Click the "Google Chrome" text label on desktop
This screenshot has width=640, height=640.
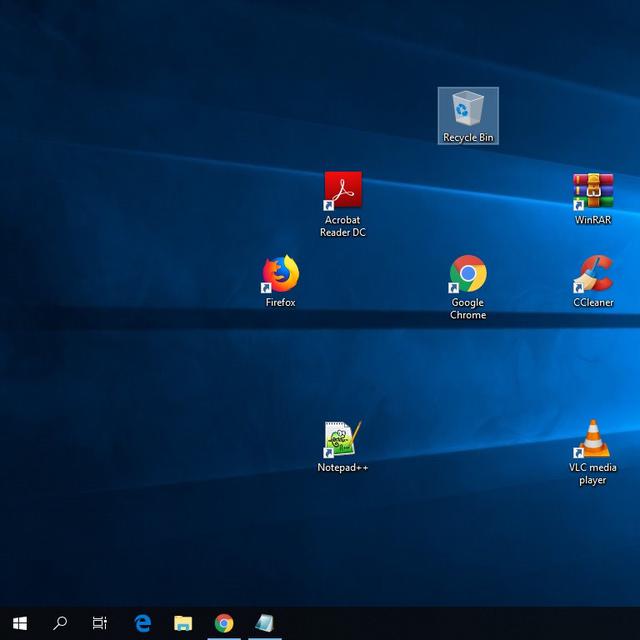(467, 309)
